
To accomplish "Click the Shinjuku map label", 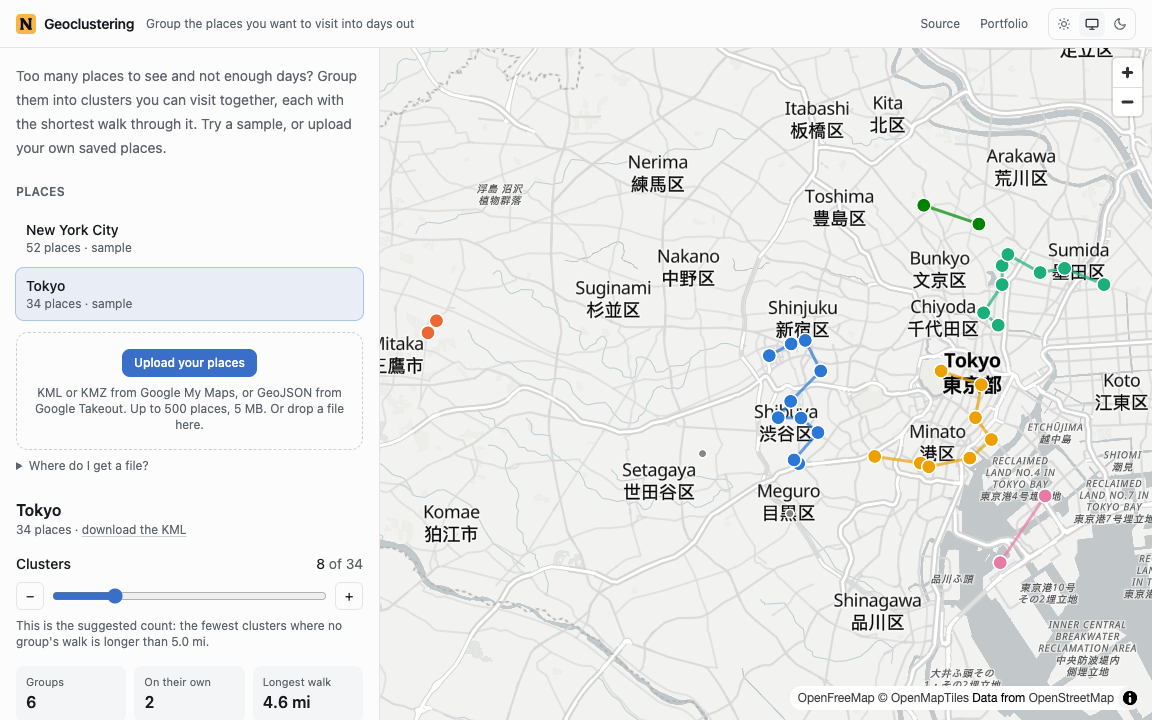I will (x=802, y=318).
